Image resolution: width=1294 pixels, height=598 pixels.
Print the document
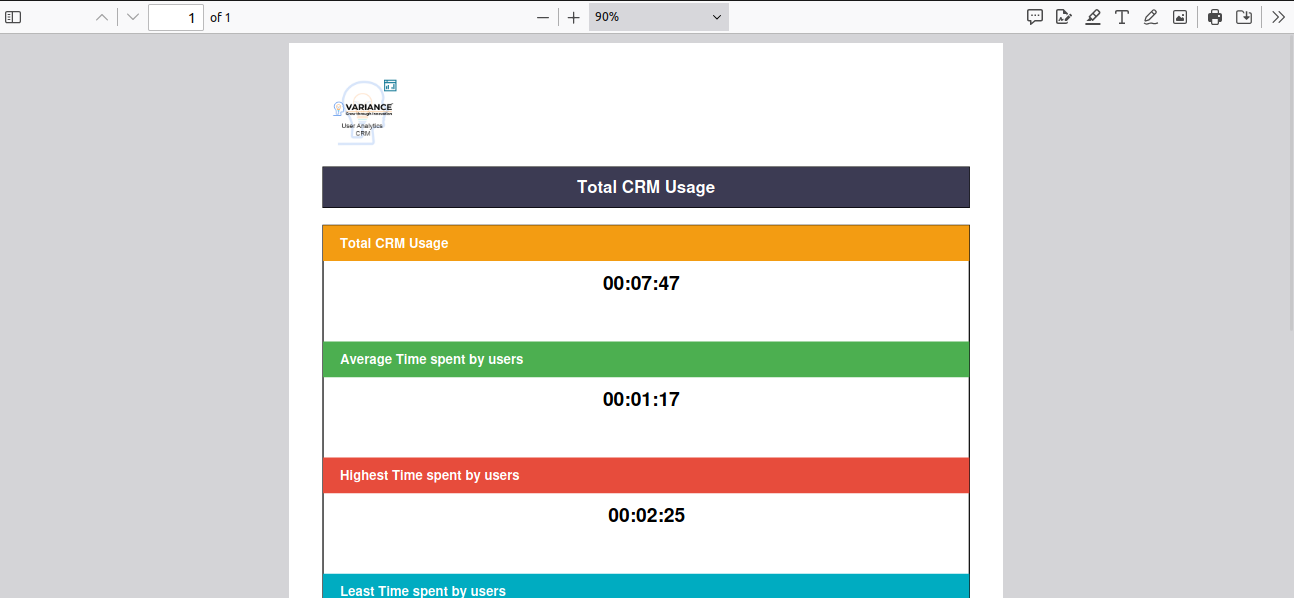pos(1215,17)
